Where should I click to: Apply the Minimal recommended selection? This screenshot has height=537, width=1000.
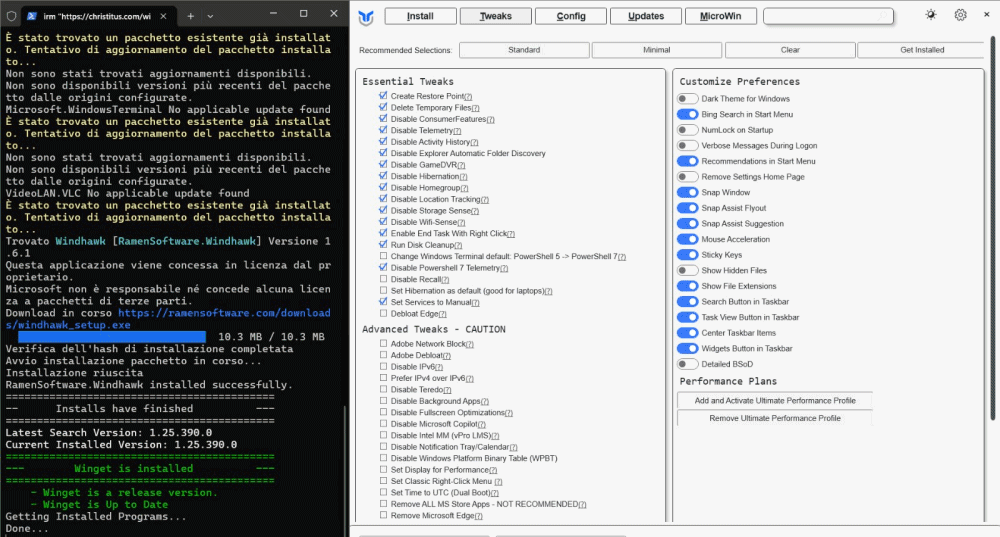(x=657, y=50)
